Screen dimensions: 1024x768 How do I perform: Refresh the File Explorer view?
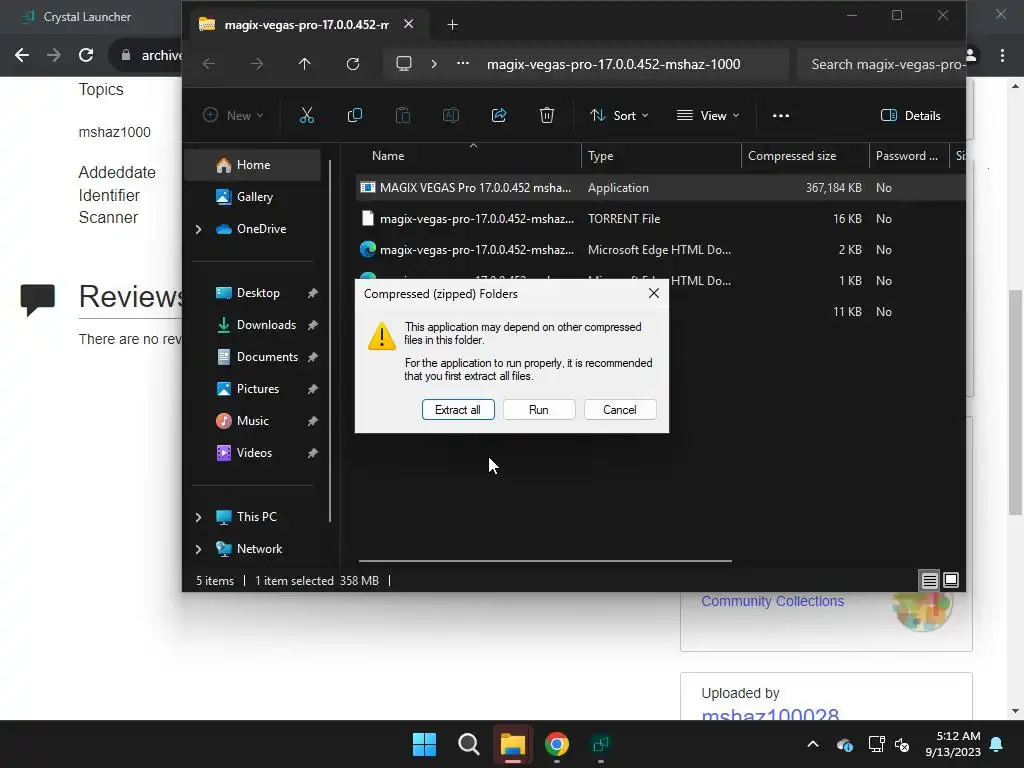pos(353,64)
